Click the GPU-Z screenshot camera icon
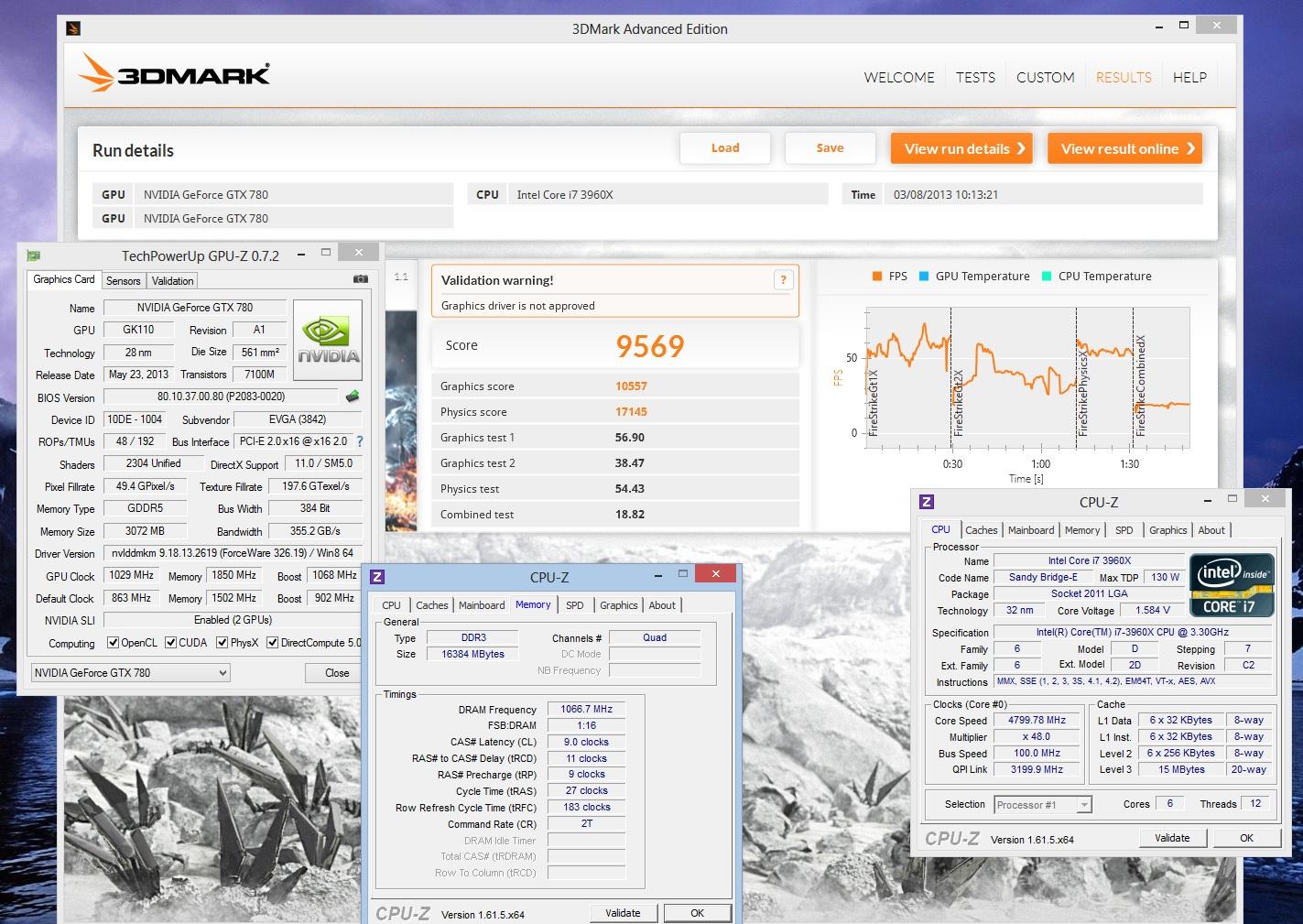The image size is (1303, 924). [361, 279]
